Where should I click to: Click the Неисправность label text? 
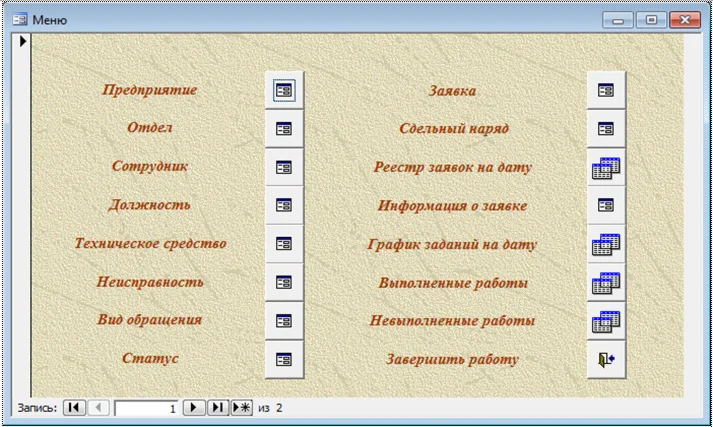pyautogui.click(x=150, y=282)
